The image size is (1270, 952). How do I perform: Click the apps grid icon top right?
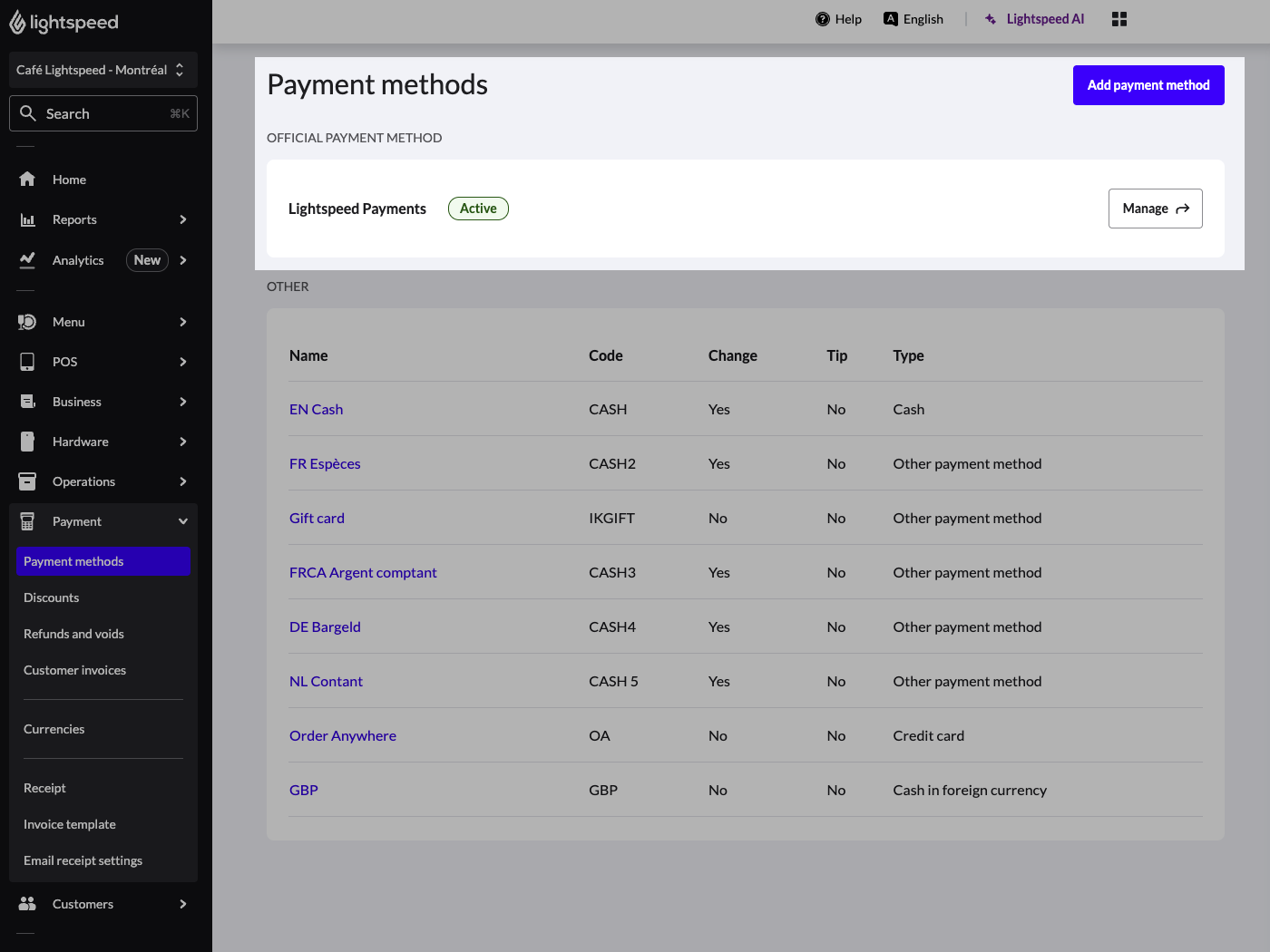[x=1119, y=18]
